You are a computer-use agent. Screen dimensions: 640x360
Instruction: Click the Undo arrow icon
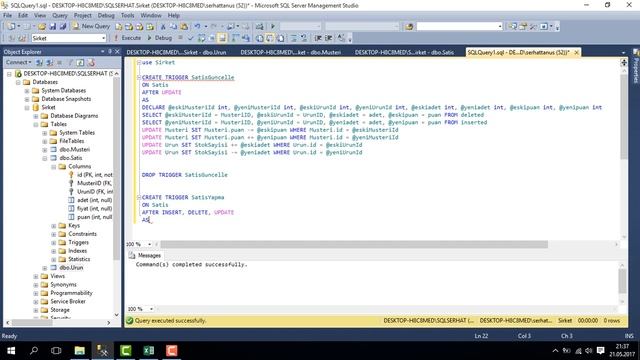coord(198,27)
